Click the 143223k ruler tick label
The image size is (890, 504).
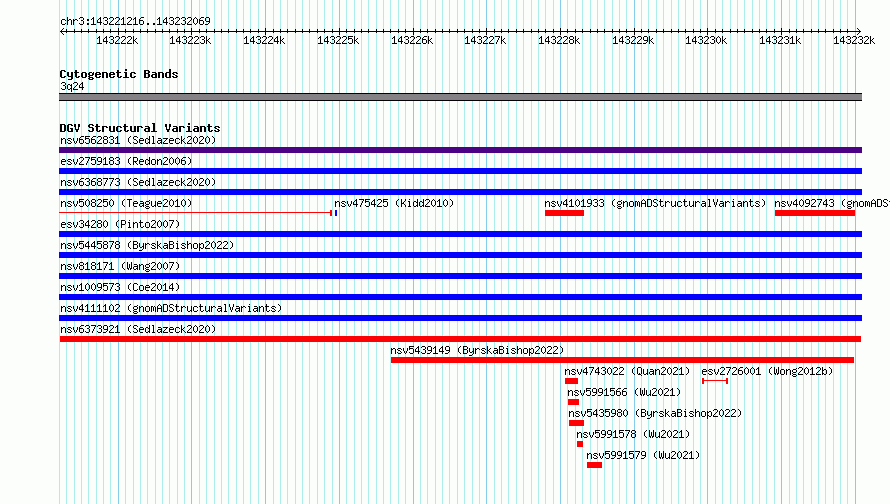pyautogui.click(x=190, y=40)
